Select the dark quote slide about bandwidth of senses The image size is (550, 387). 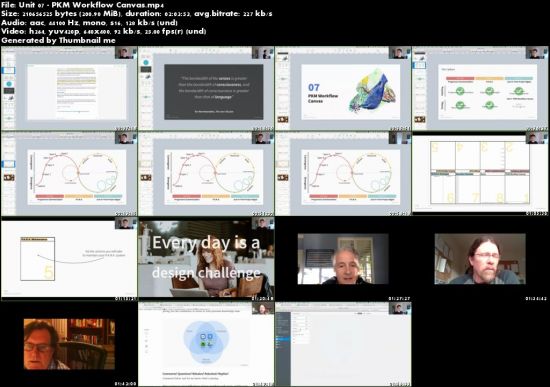coord(206,88)
